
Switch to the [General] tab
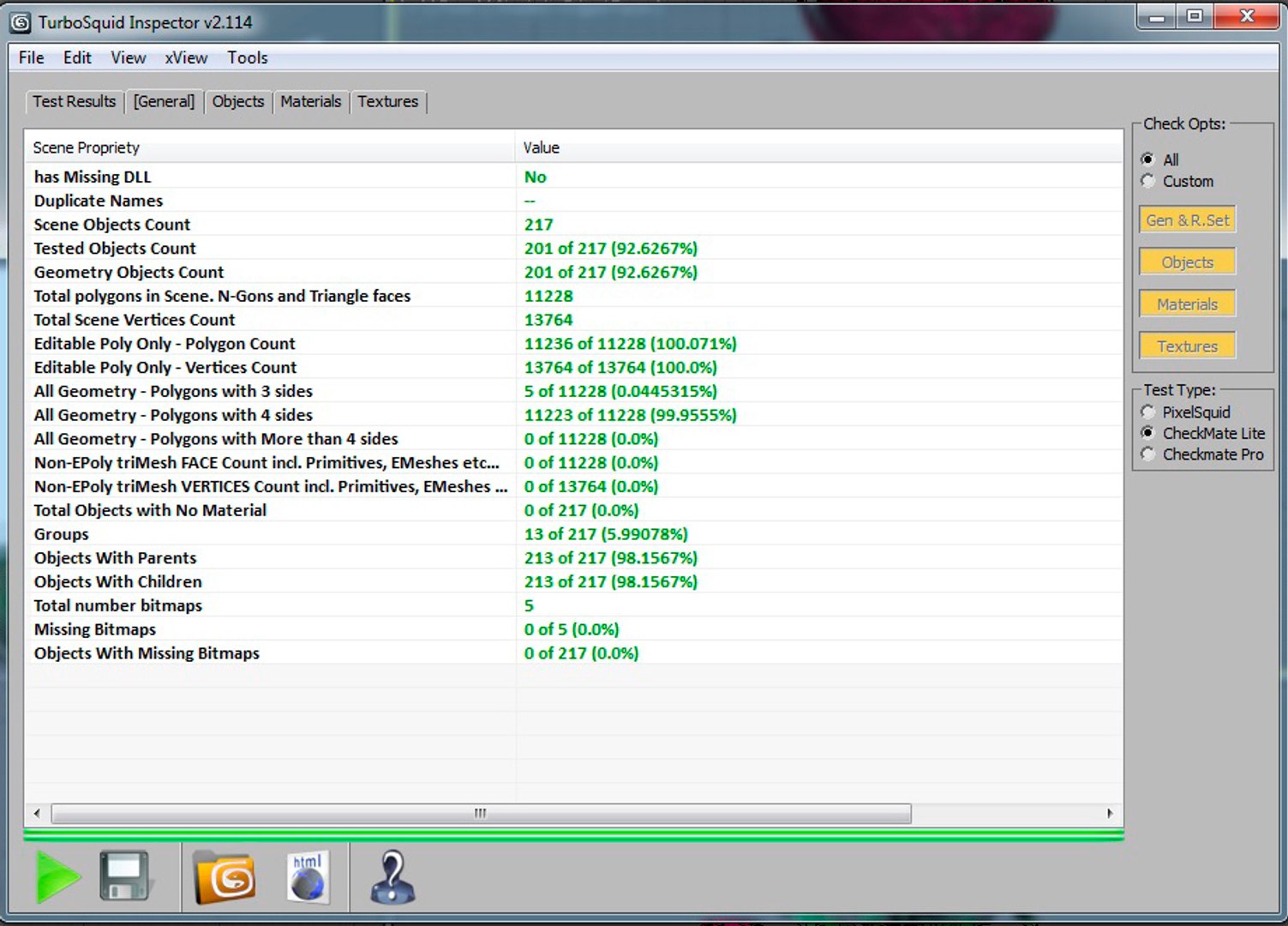pos(165,101)
